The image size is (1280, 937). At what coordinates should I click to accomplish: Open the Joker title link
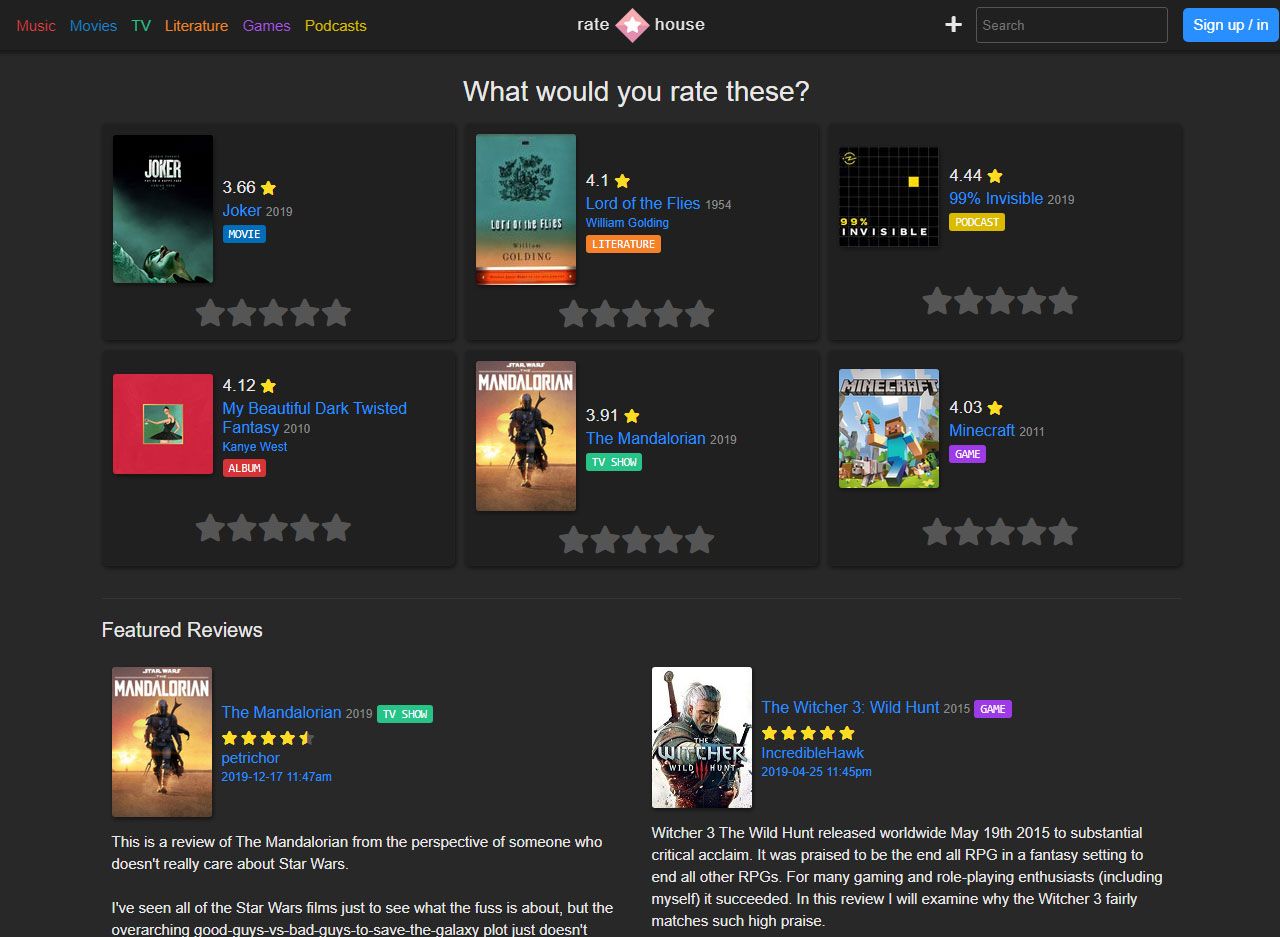pyautogui.click(x=242, y=211)
